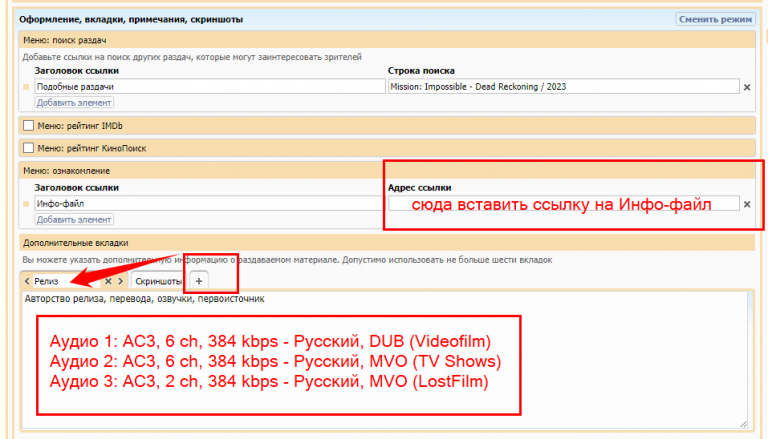Edit the 'Инфо-файл' link title field
768x439 pixels.
(x=209, y=204)
